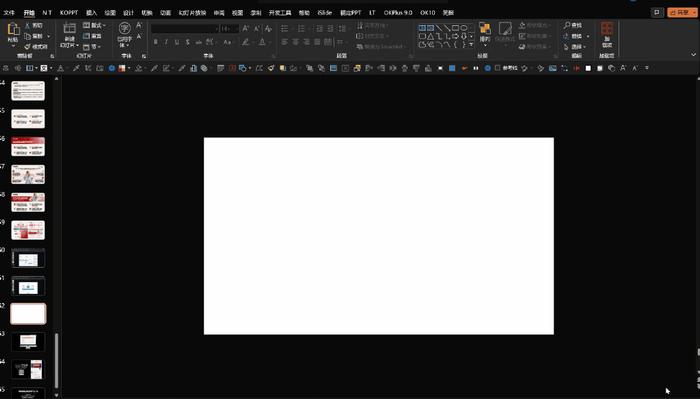700x399 pixels.
Task: Toggle center text alignment
Action: pyautogui.click(x=296, y=42)
